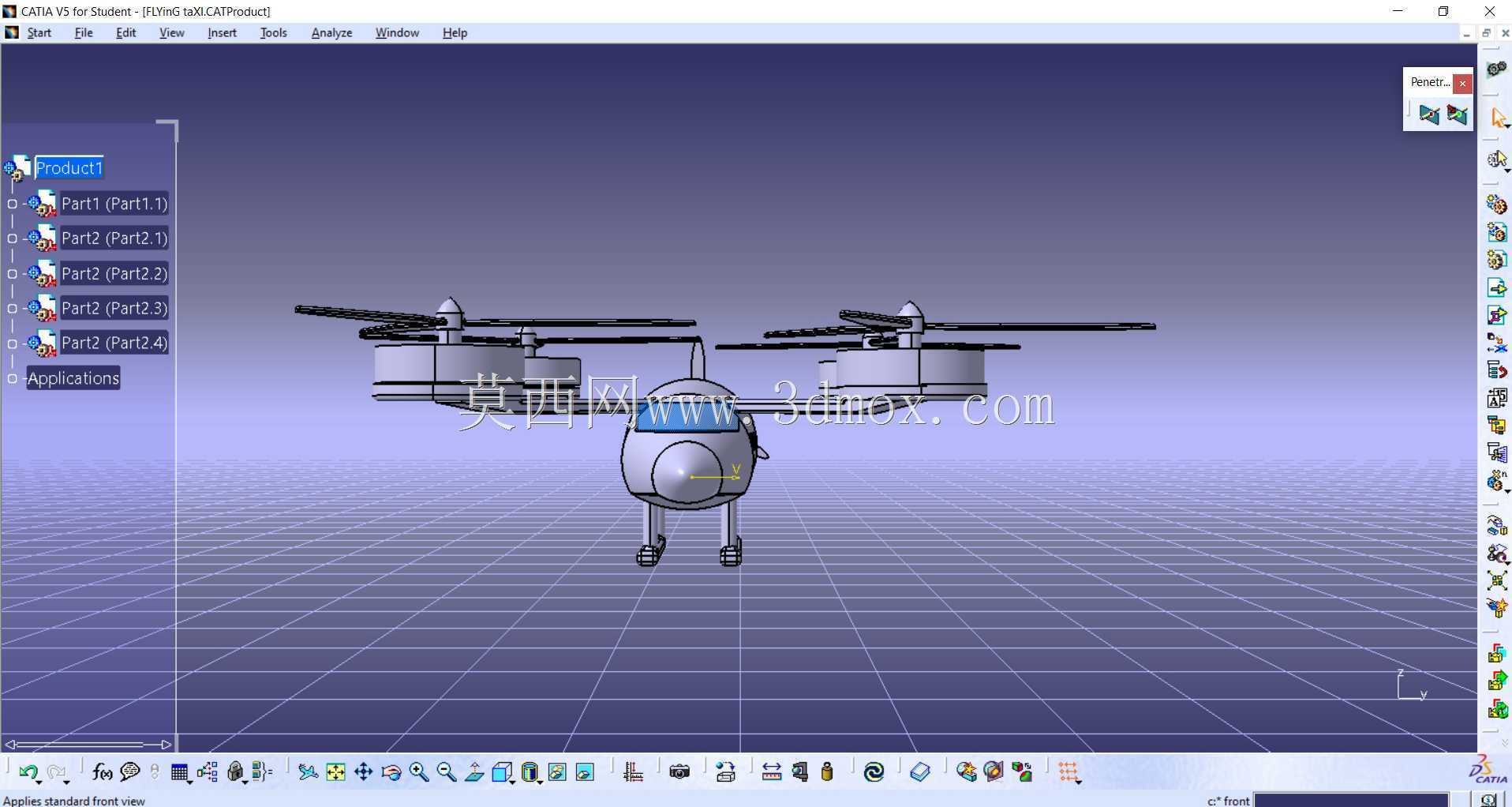
Task: Select the Pan tool icon
Action: pos(363,772)
